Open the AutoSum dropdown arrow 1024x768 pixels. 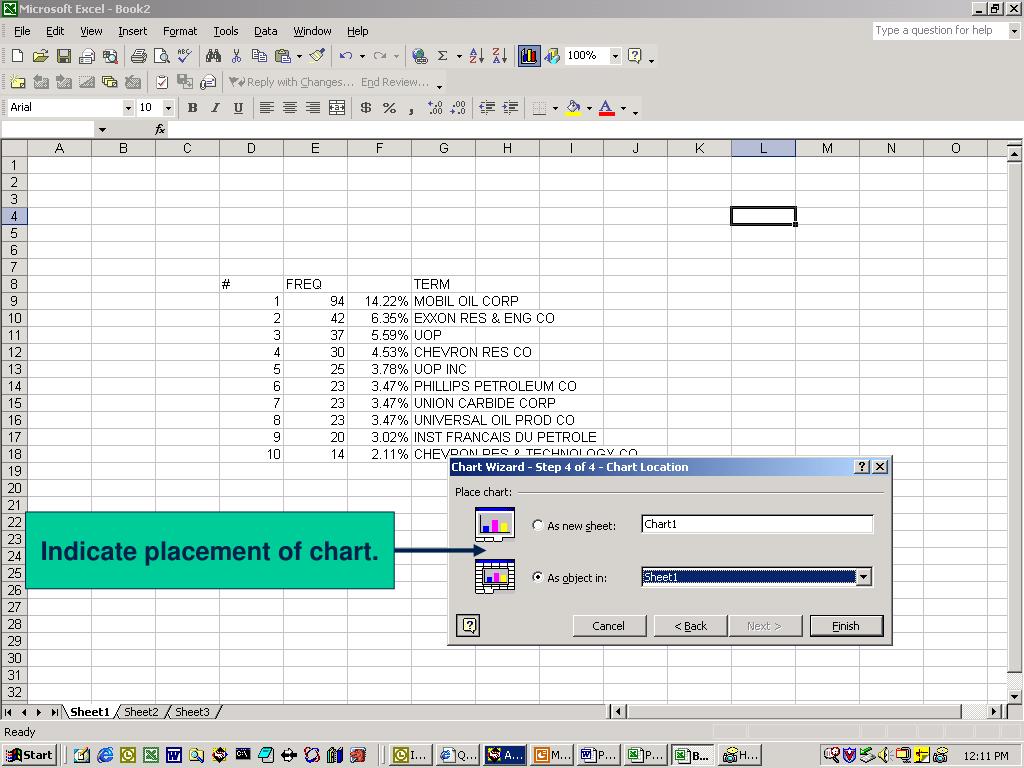(458, 56)
